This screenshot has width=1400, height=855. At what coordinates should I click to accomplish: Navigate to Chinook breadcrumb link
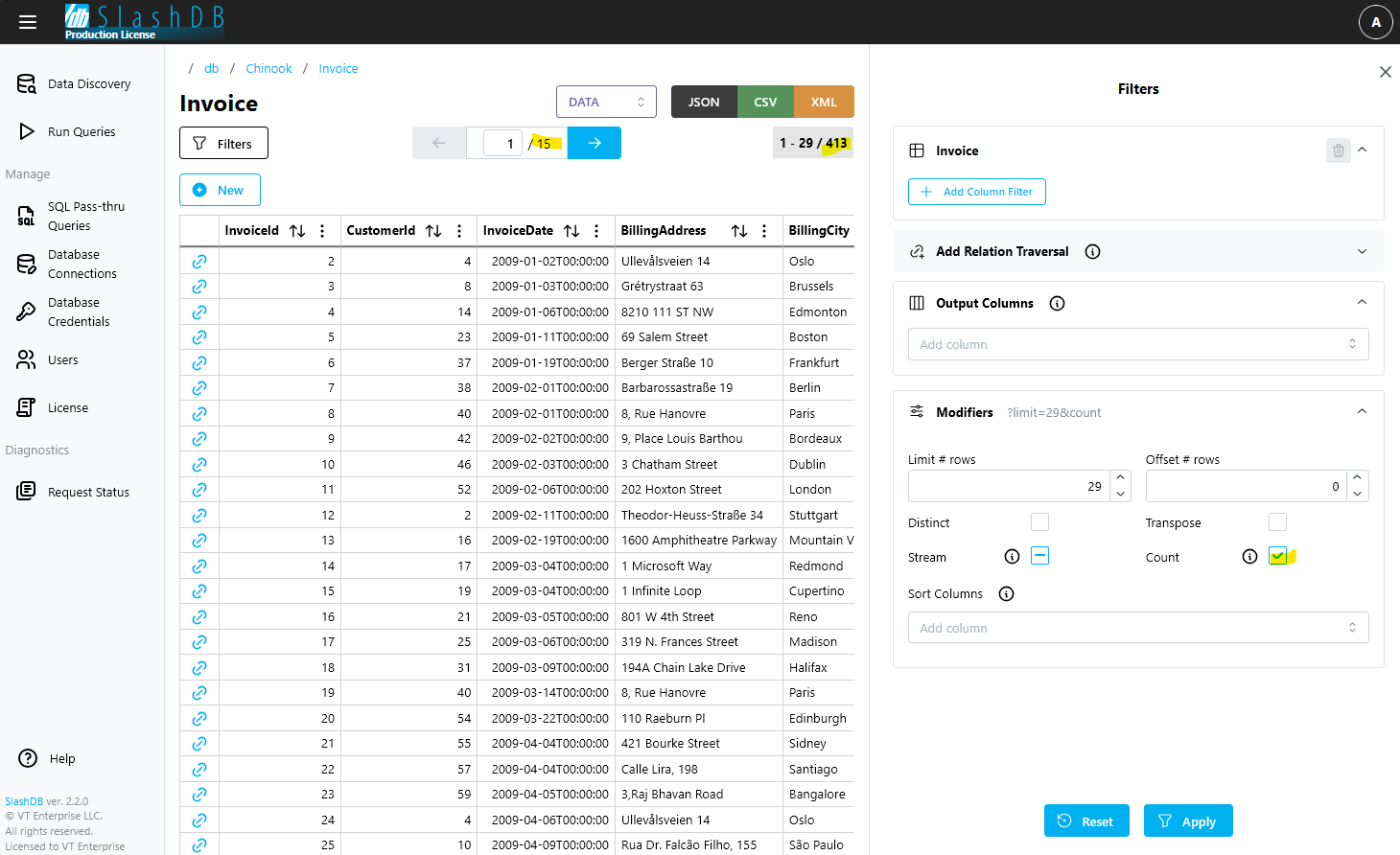(x=268, y=69)
